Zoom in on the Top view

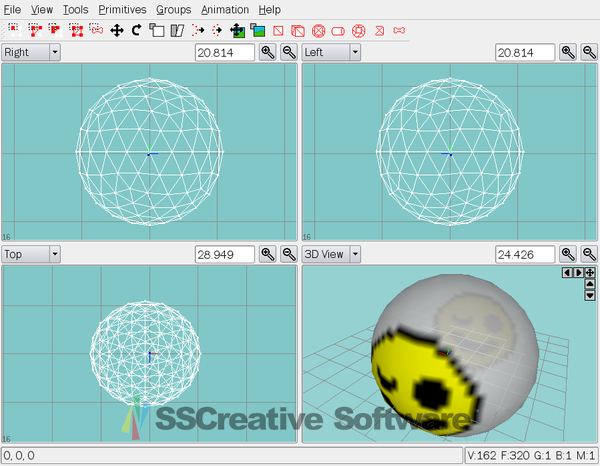(268, 254)
